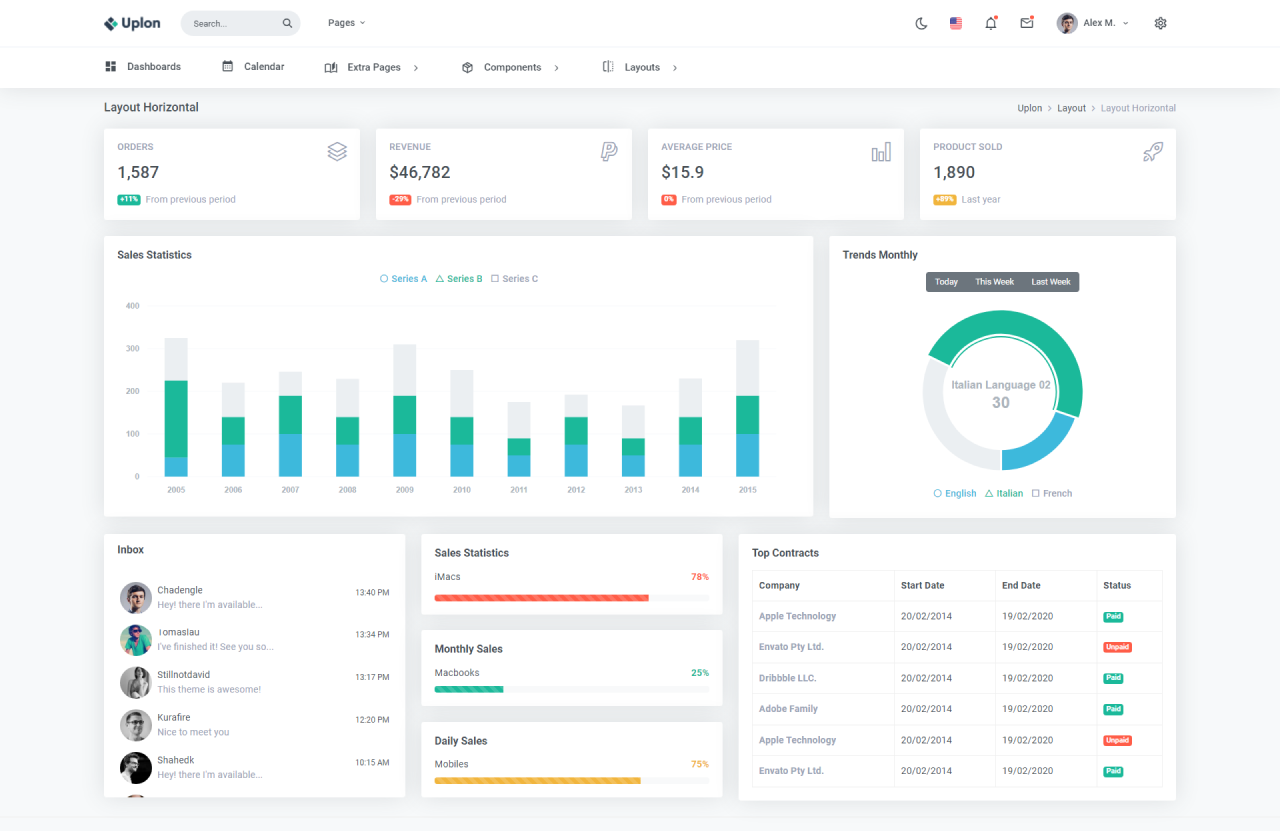The width and height of the screenshot is (1280, 831).
Task: Toggle Series A in chart legend
Action: click(x=404, y=279)
